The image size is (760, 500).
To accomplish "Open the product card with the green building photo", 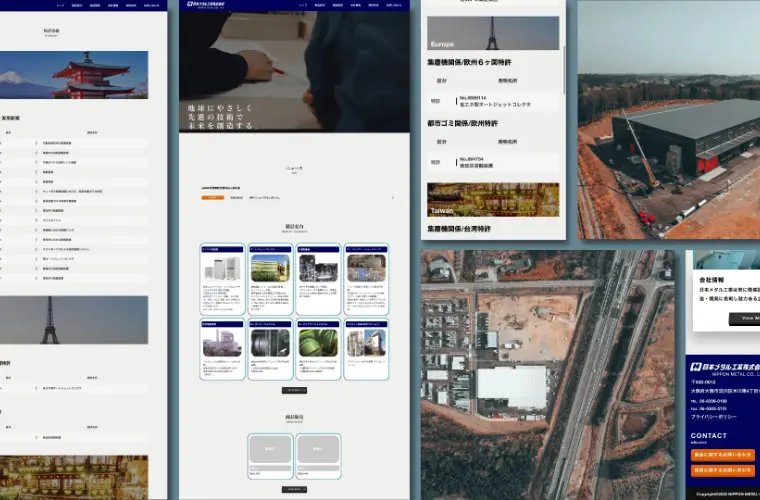I will coord(270,280).
